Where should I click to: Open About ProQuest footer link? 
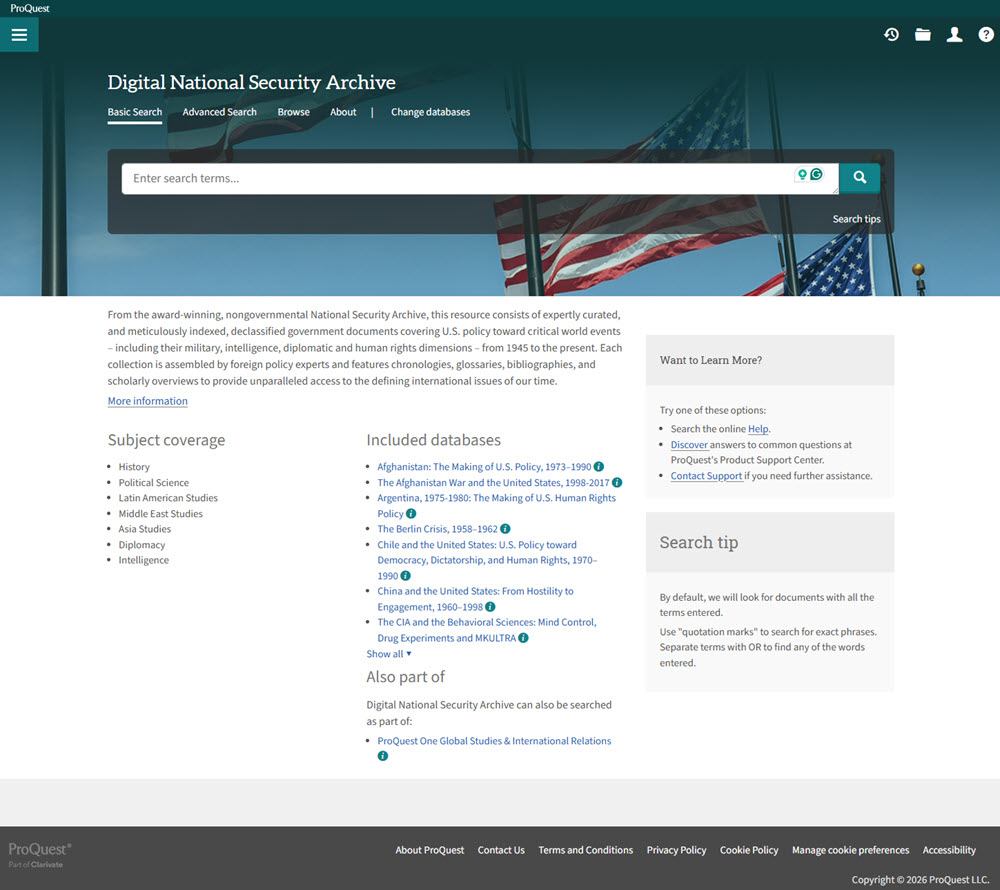click(x=430, y=850)
